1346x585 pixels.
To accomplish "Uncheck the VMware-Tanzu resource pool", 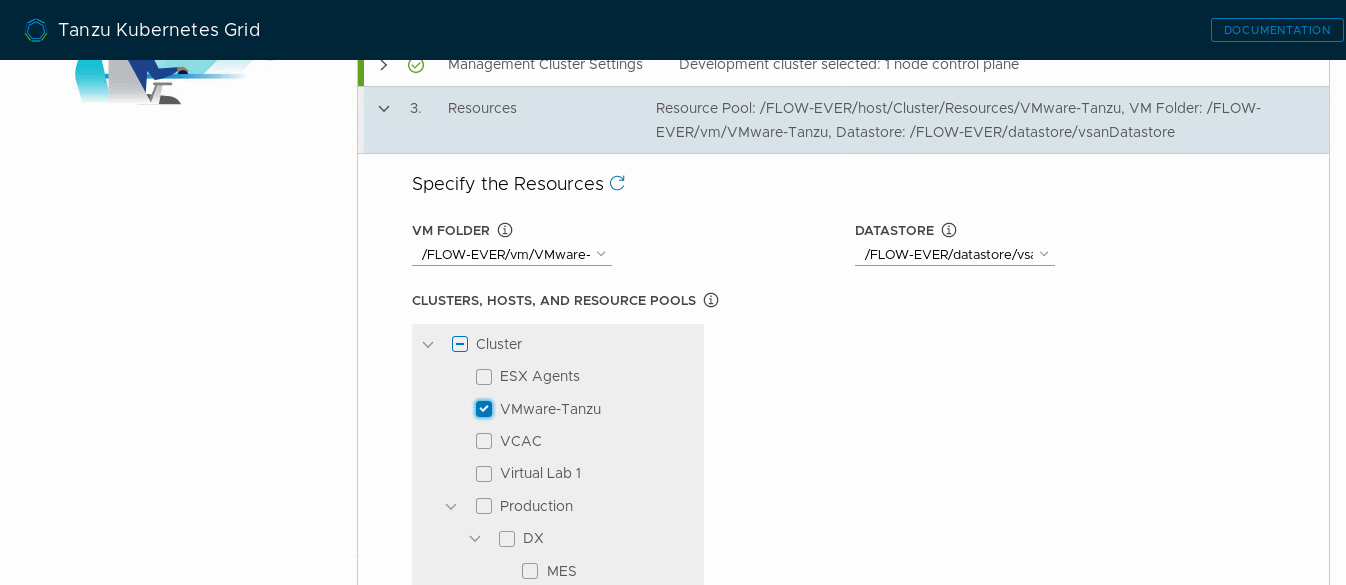I will (484, 409).
